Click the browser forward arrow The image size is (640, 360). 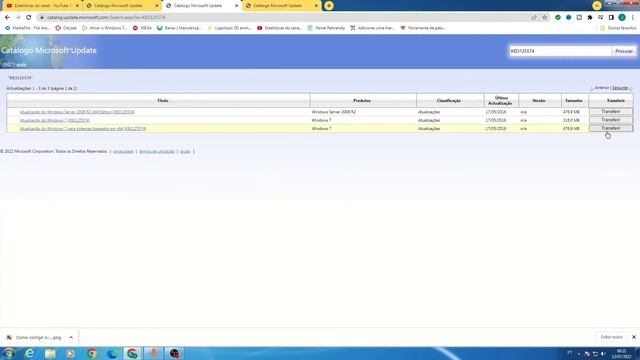click(x=18, y=18)
